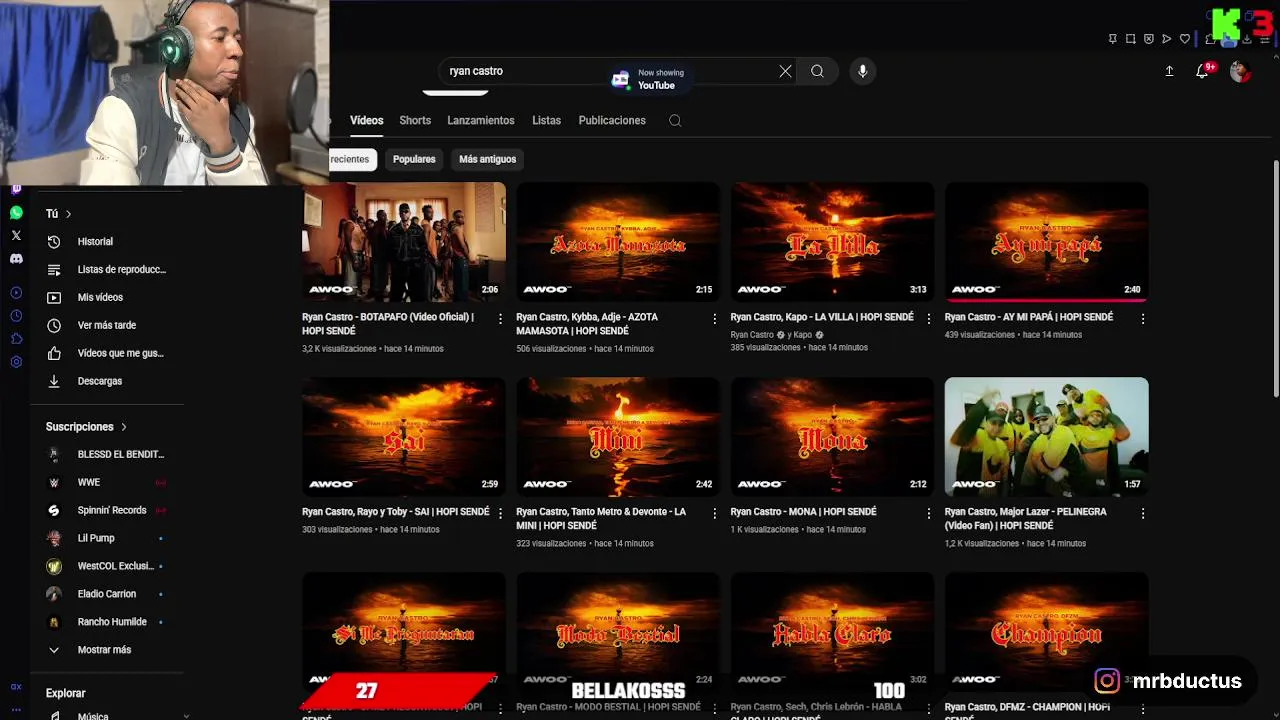Click the pin icon in the browser toolbar

[x=1112, y=39]
